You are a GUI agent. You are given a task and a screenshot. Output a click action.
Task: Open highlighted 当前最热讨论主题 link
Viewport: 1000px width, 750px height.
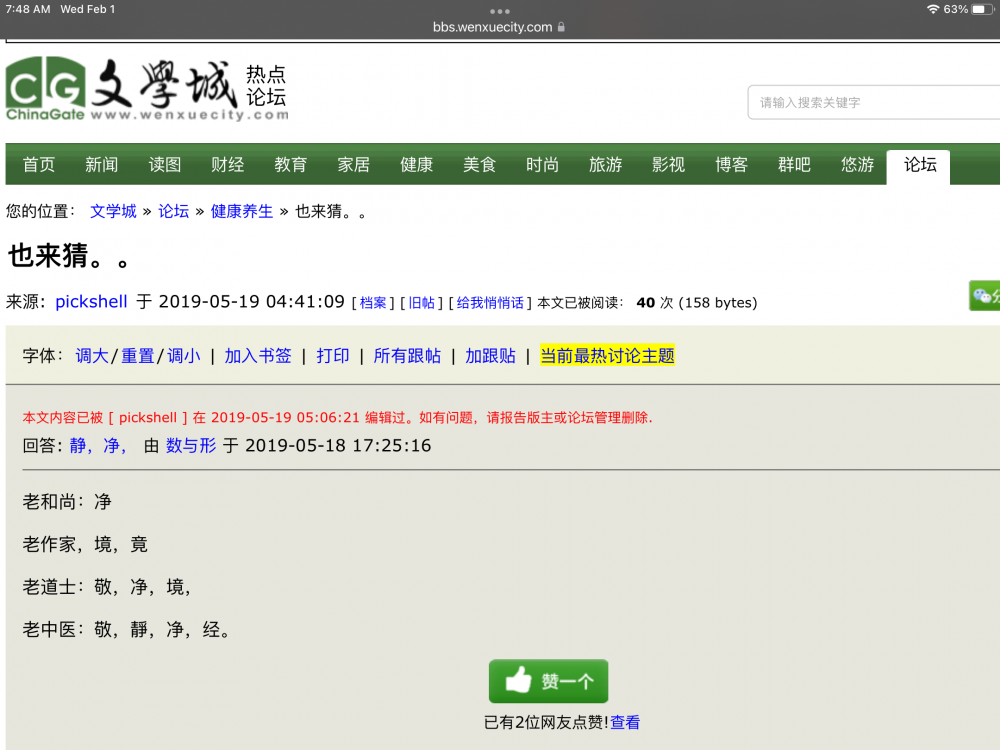click(607, 356)
